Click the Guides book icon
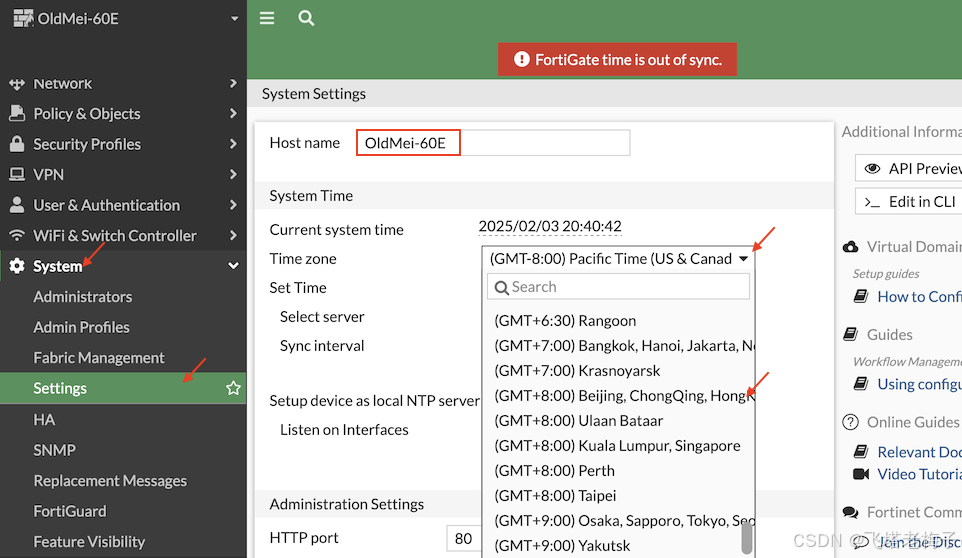The width and height of the screenshot is (962, 558). [x=850, y=334]
